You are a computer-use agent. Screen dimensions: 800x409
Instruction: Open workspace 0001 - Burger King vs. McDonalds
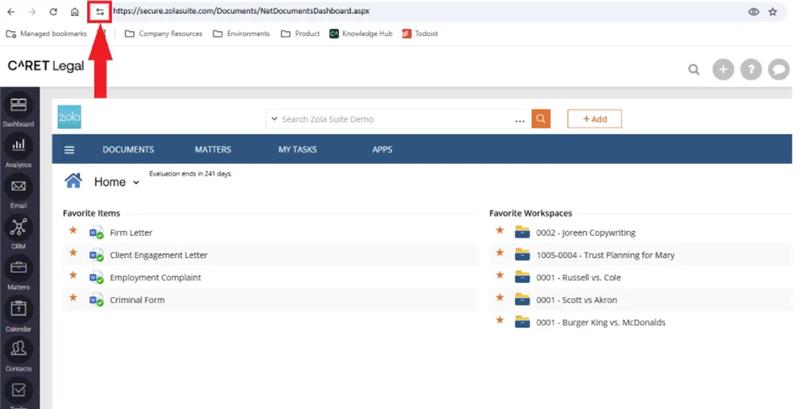click(601, 323)
